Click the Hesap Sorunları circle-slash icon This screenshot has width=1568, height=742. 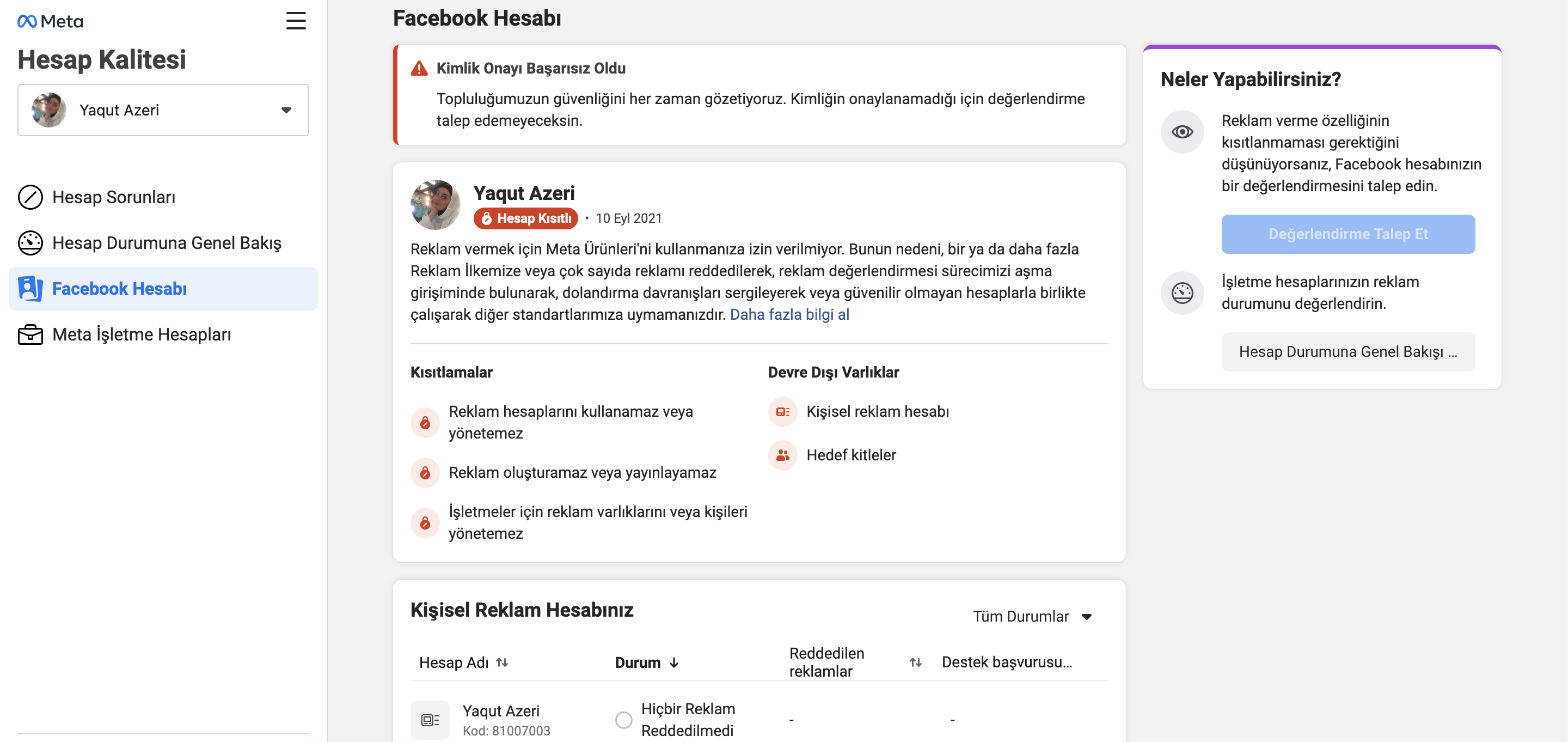30,197
